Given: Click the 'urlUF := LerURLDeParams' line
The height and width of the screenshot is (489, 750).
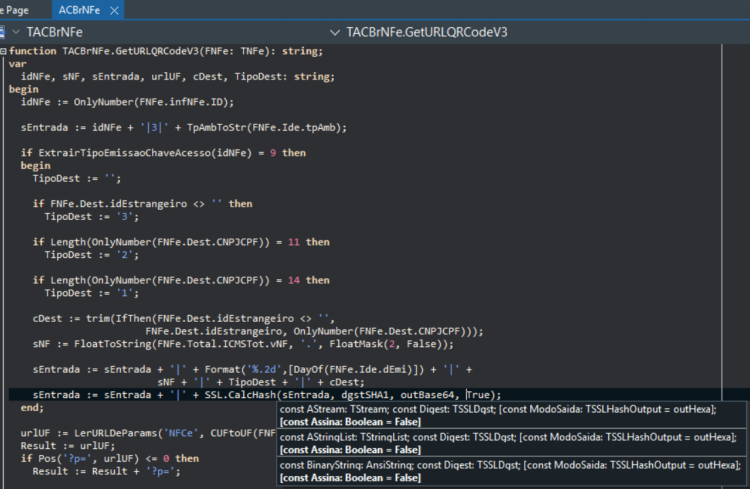Looking at the screenshot, I should pos(148,433).
